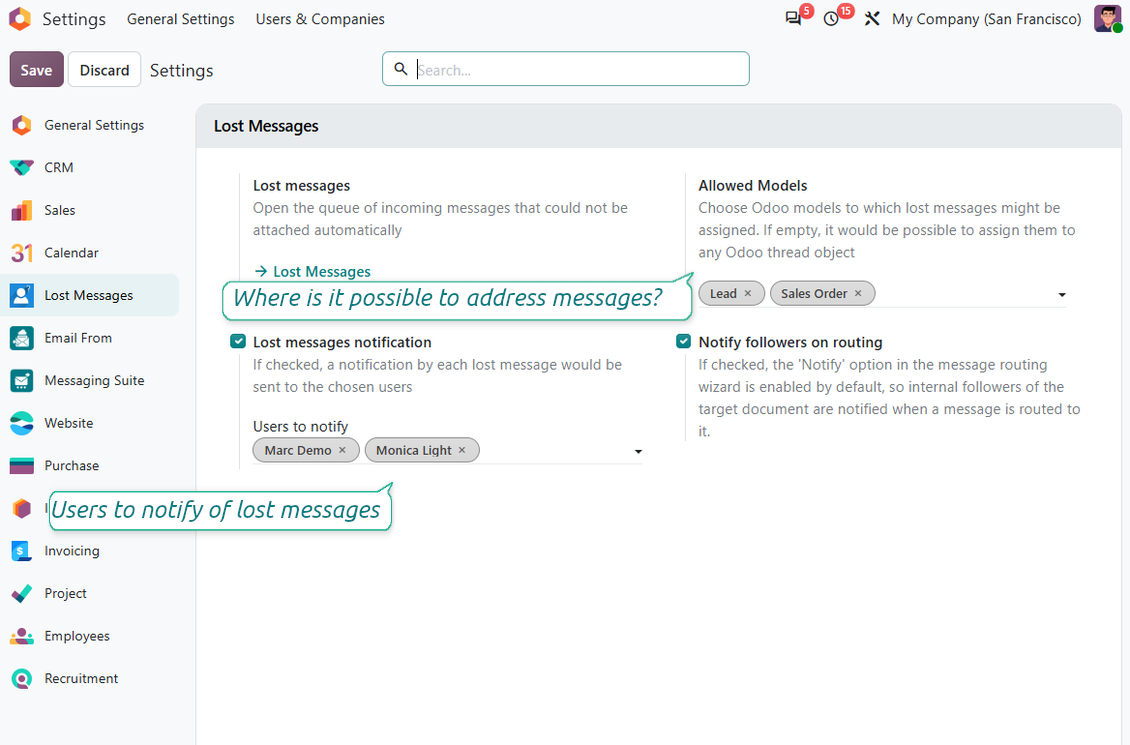Select the Email From sidebar icon
This screenshot has height=745, width=1130.
pos(22,338)
